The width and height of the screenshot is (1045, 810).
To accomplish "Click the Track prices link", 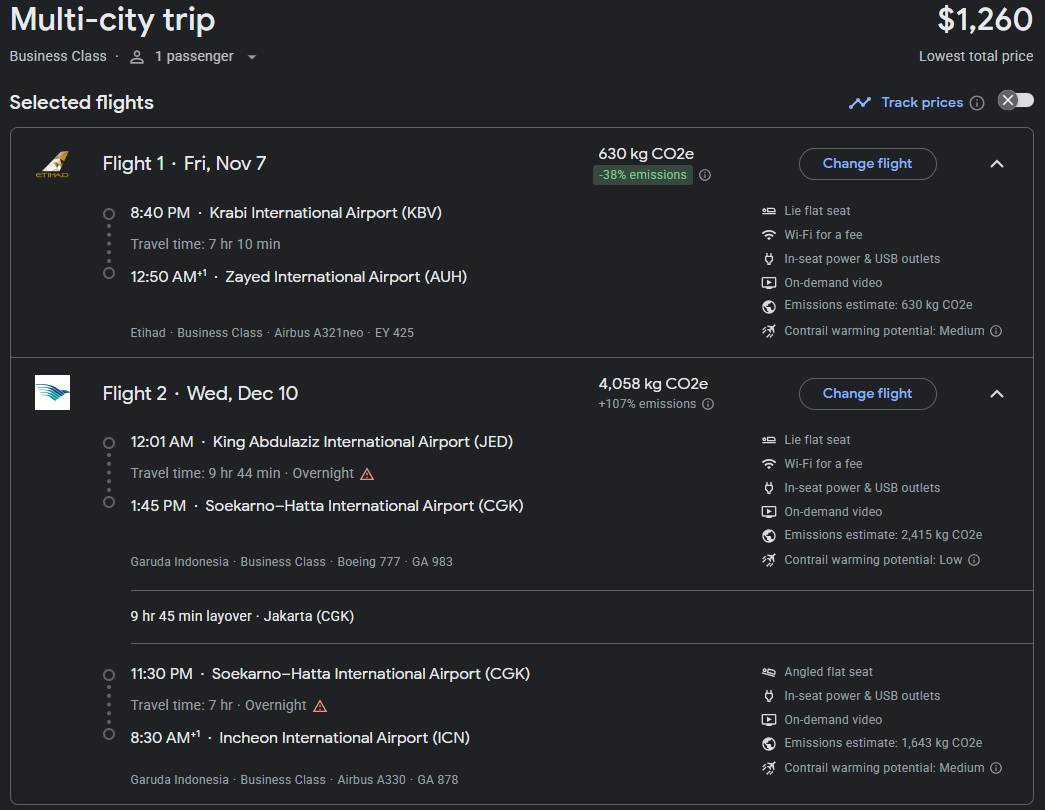I will tap(922, 103).
